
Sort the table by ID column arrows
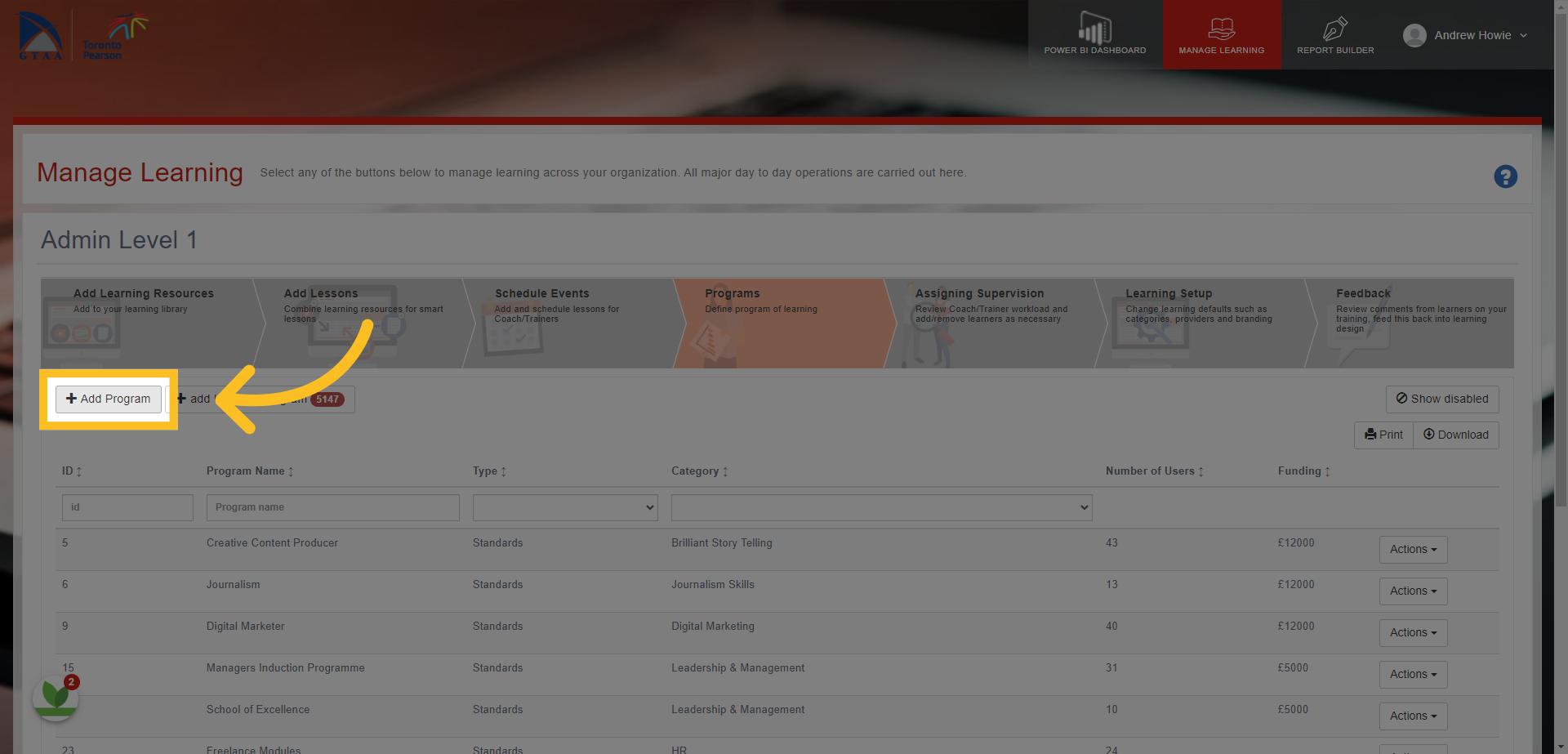[79, 471]
